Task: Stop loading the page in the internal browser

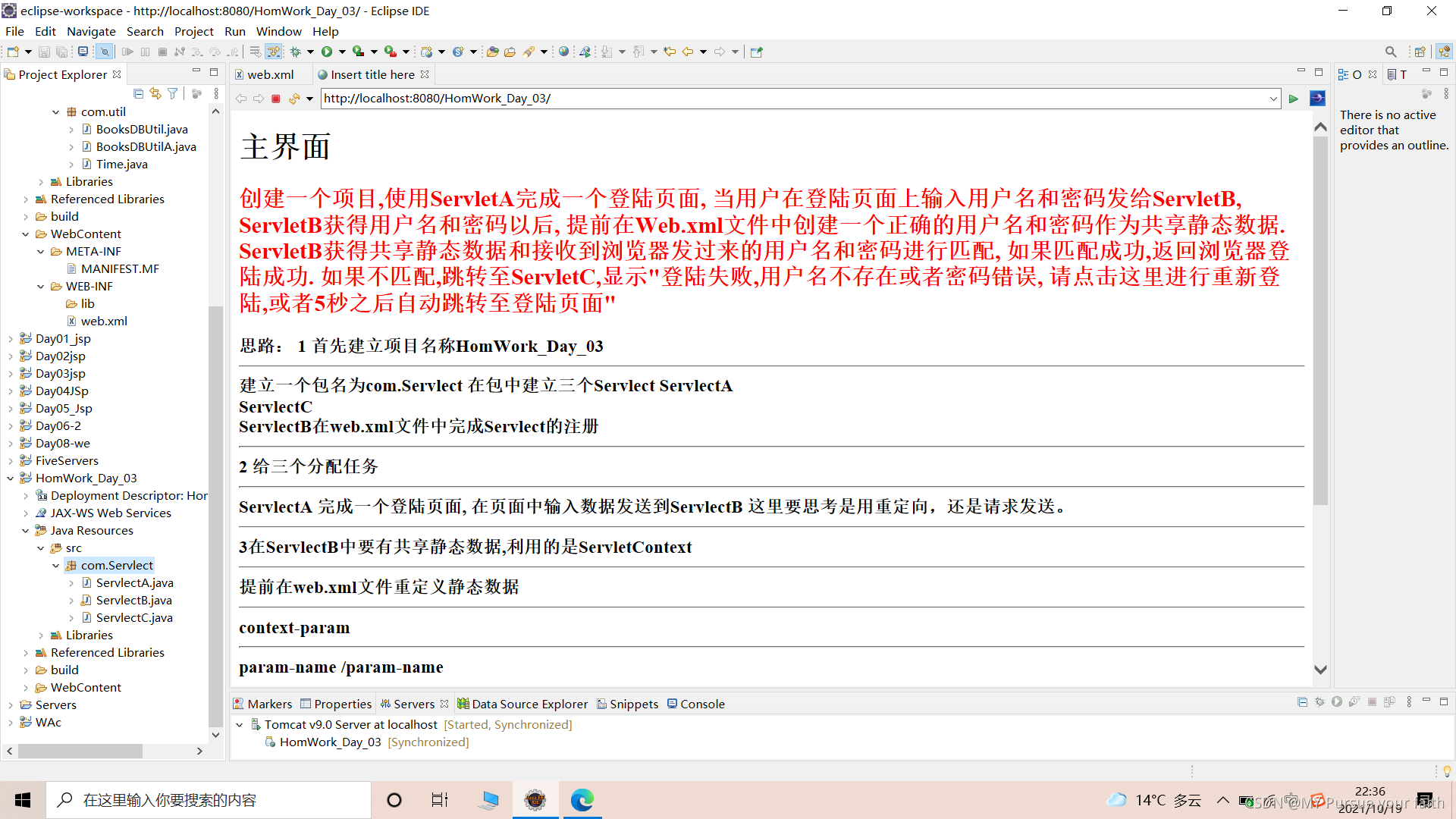Action: click(276, 99)
